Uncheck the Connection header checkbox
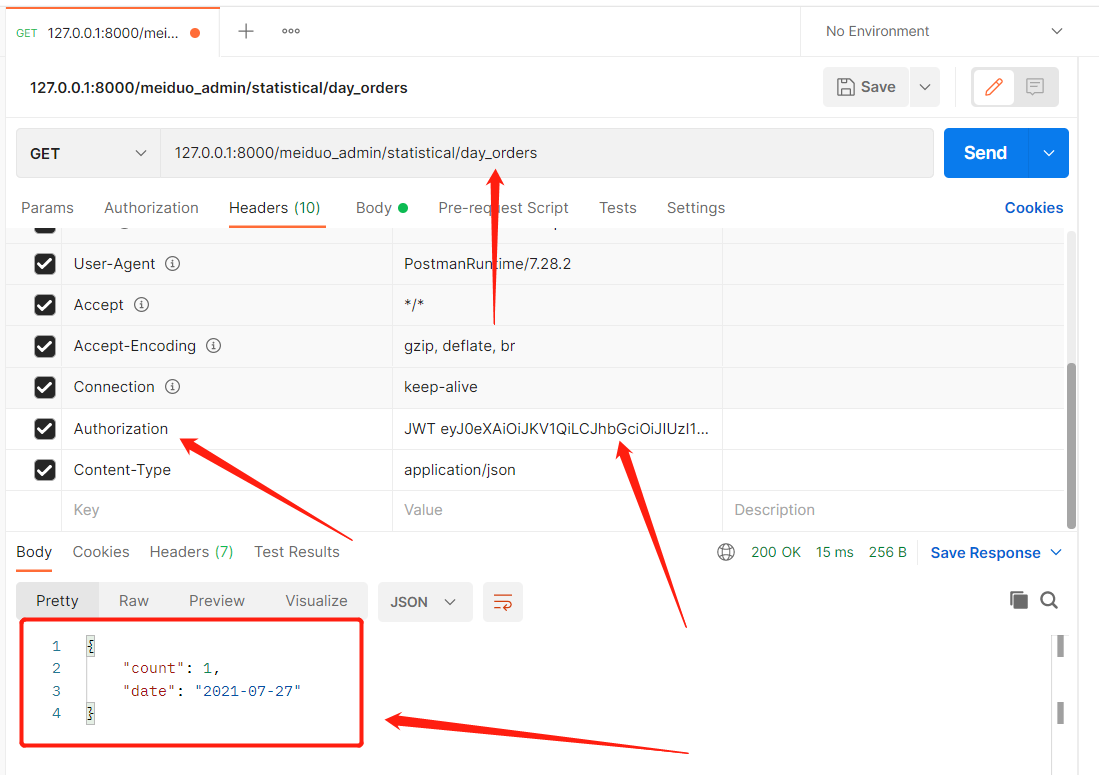This screenshot has width=1099, height=775. [x=45, y=387]
